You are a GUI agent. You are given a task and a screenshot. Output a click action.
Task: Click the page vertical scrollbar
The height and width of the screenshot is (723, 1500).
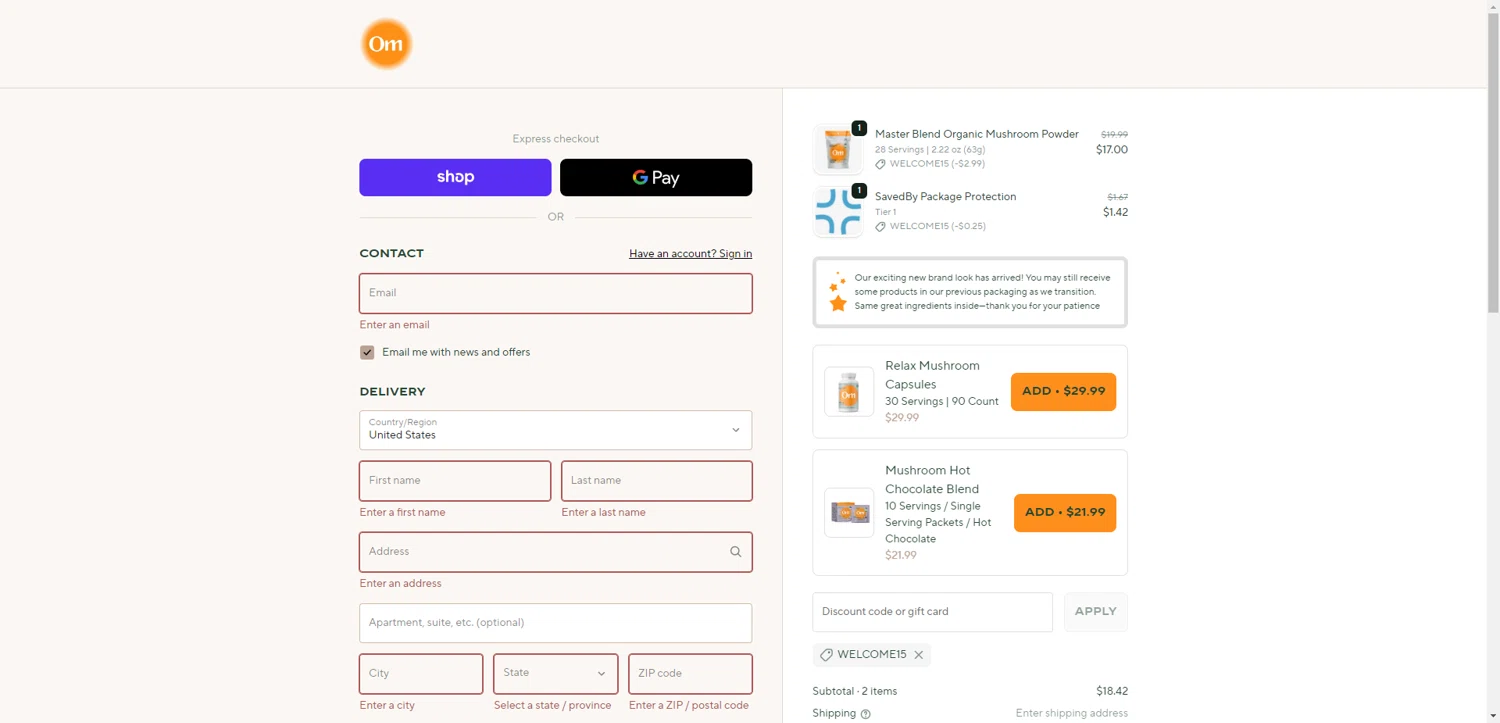[1493, 165]
